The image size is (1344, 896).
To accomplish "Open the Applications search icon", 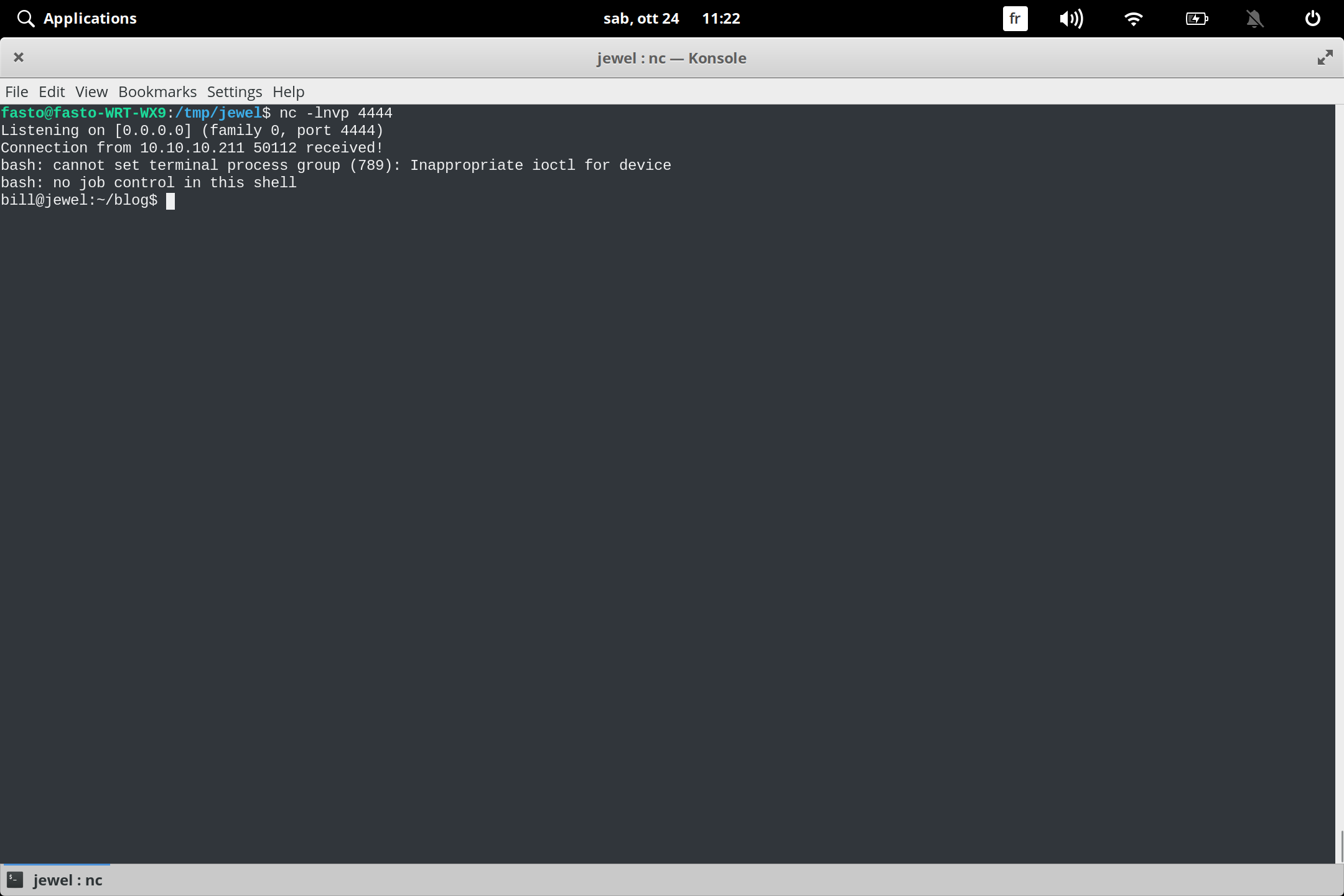I will pos(26,18).
